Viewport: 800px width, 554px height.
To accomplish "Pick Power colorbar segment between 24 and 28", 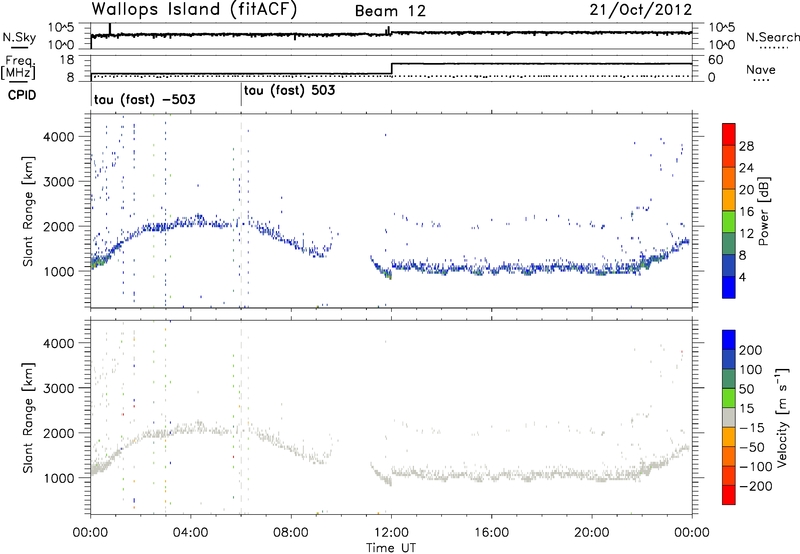I will point(729,156).
